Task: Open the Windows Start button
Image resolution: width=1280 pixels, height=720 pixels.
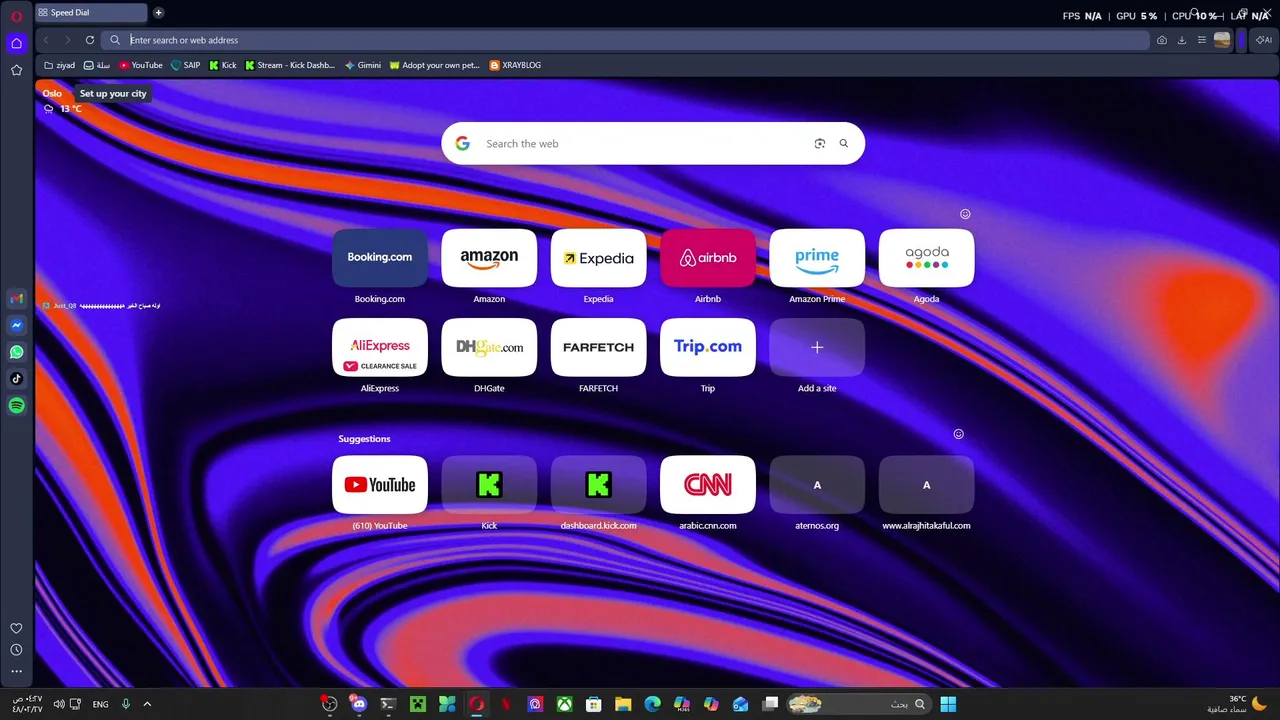Action: pos(948,704)
